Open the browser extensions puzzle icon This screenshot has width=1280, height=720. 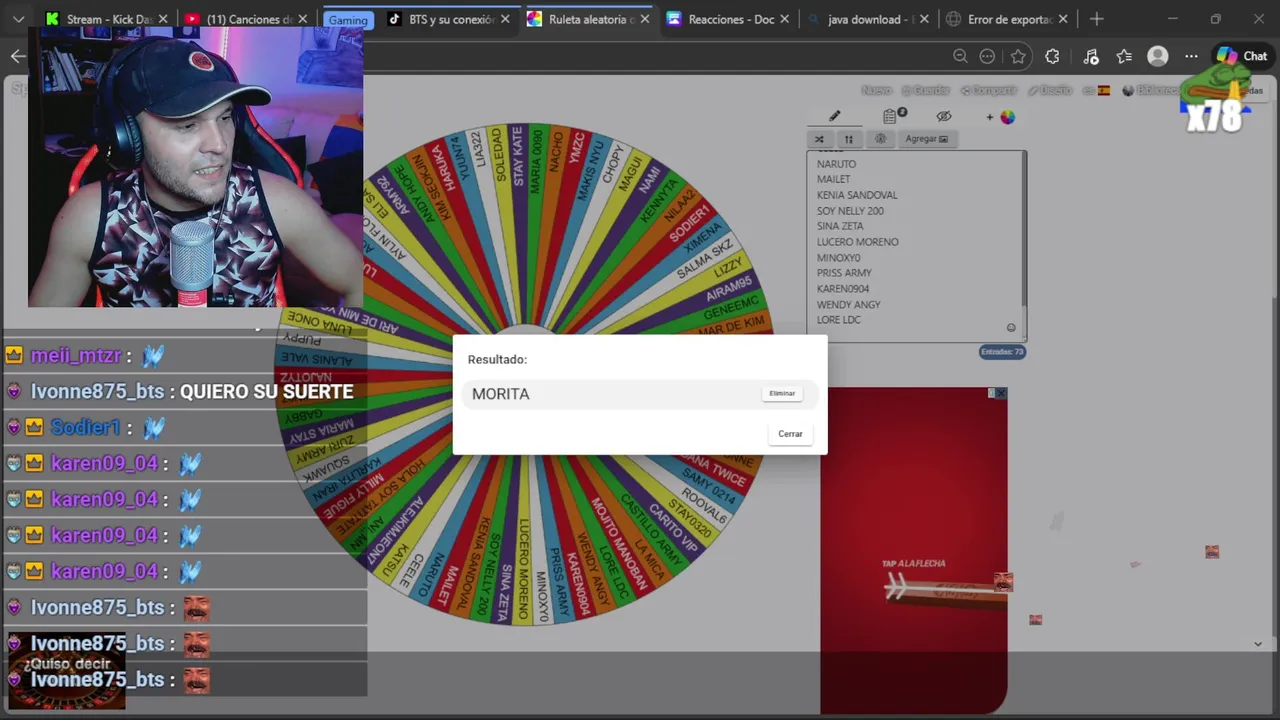(1052, 56)
